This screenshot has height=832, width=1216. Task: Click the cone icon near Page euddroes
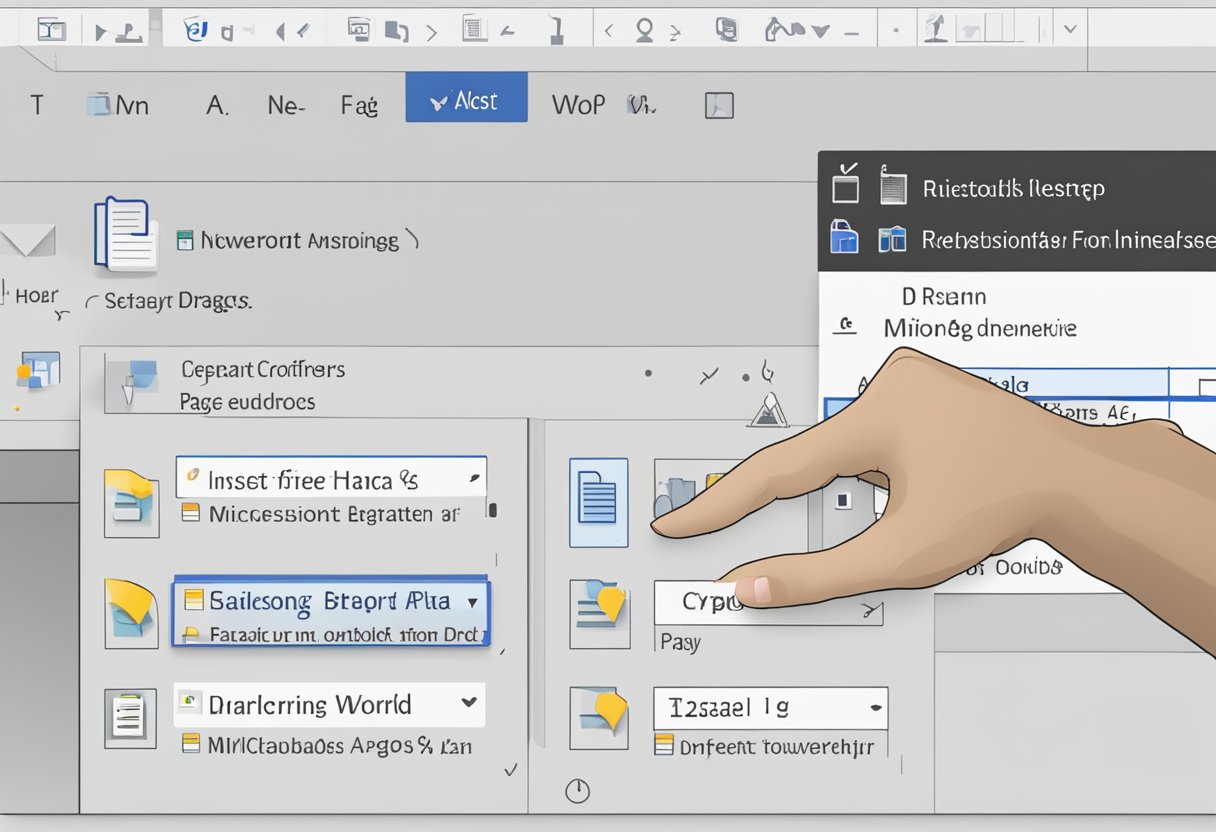point(767,409)
